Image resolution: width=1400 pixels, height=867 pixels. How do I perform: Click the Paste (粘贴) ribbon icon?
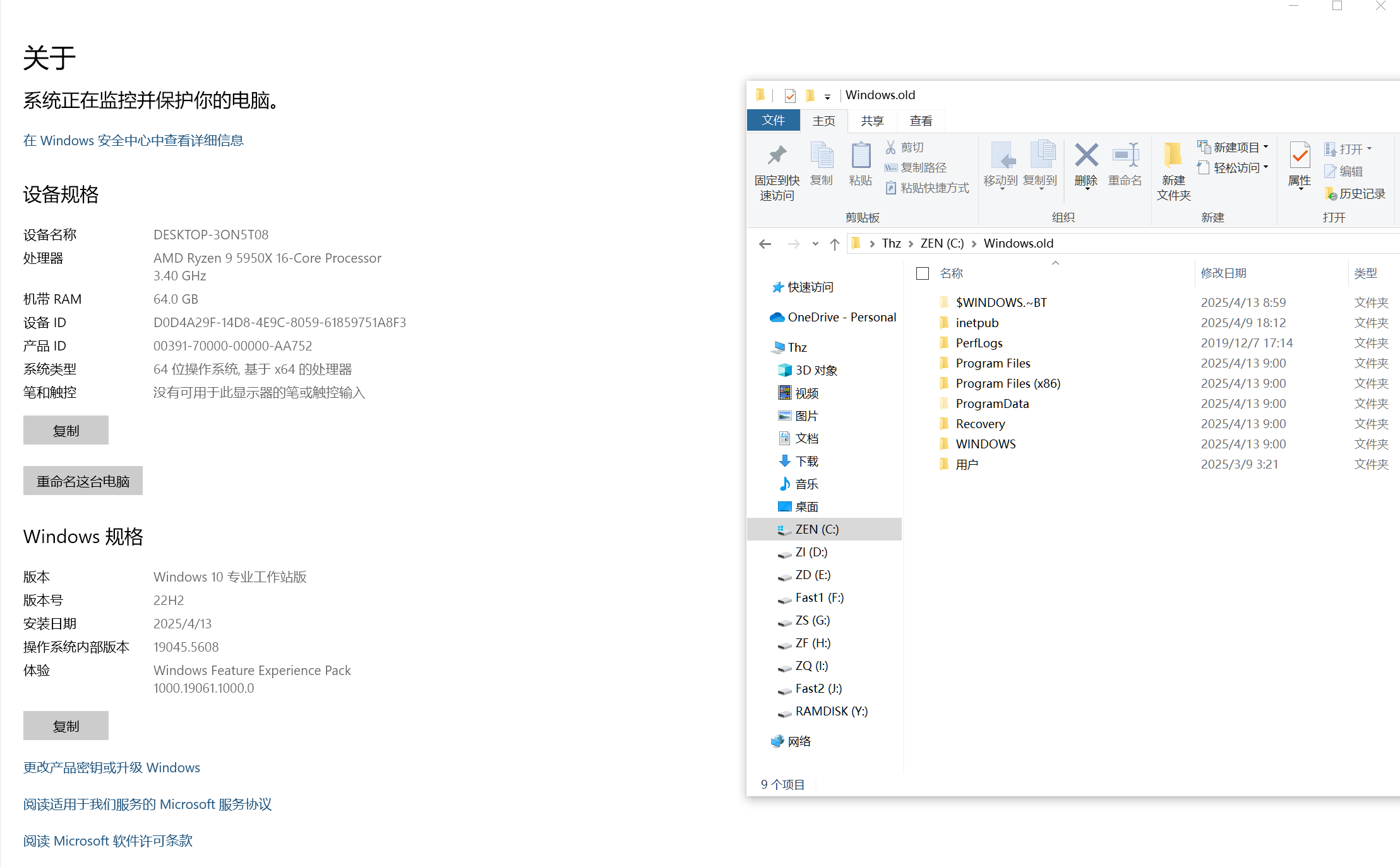pyautogui.click(x=861, y=156)
